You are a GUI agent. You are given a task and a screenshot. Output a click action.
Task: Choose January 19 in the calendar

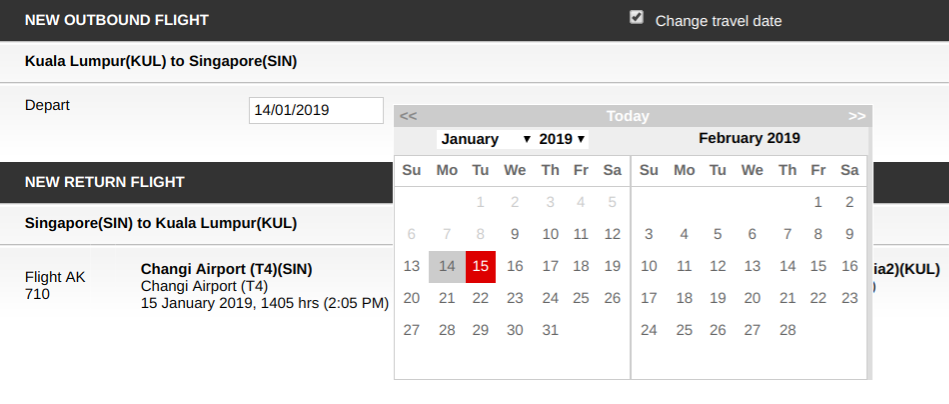point(613,266)
